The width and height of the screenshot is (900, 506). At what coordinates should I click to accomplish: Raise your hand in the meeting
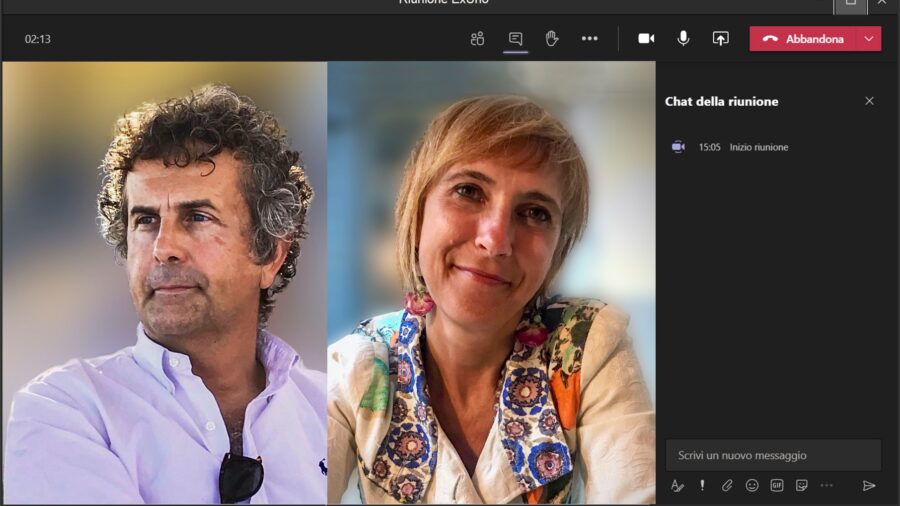click(551, 39)
